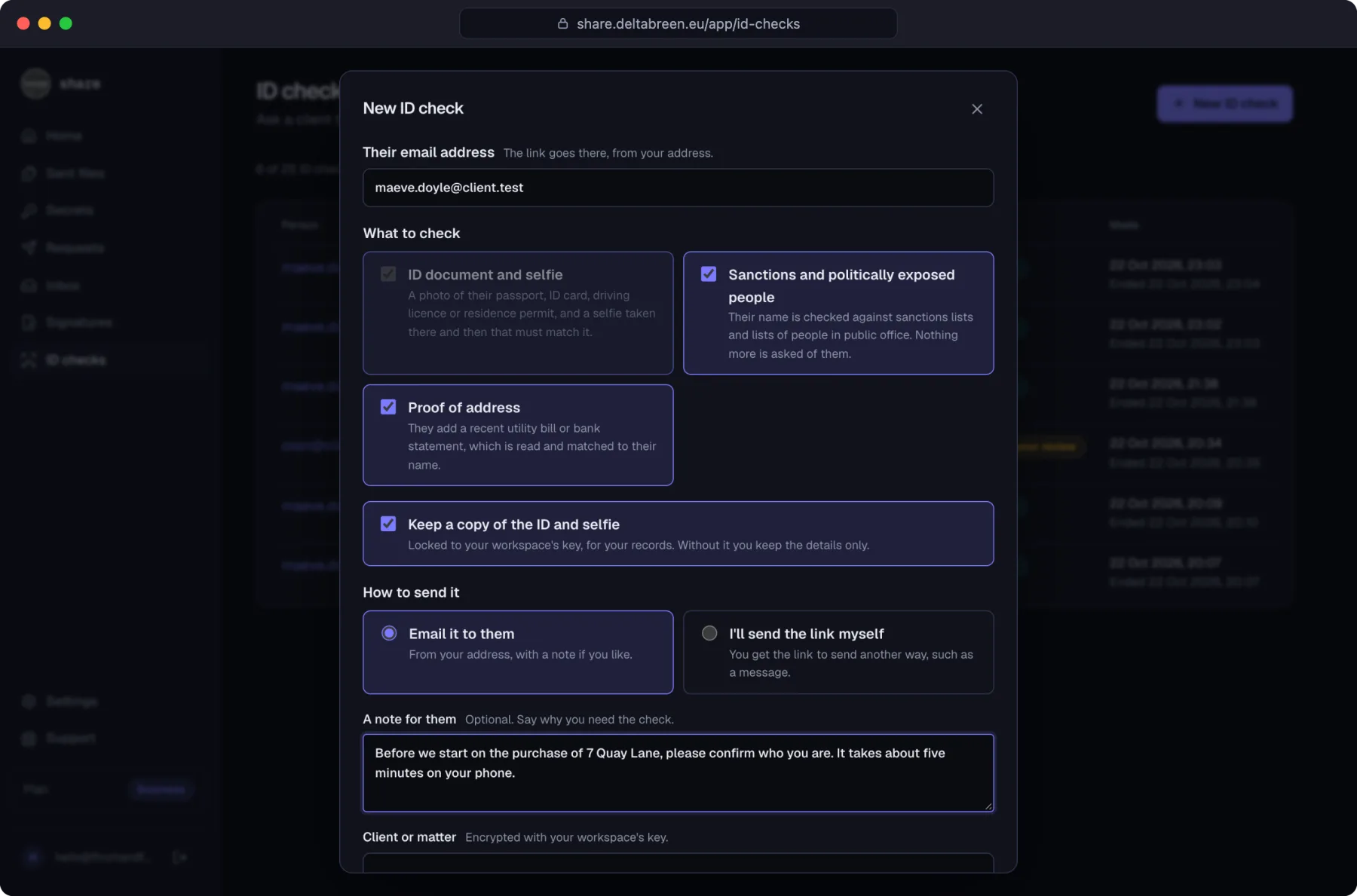Click the blurred New ID check button behind the dialog
This screenshot has width=1357, height=896.
[1225, 104]
